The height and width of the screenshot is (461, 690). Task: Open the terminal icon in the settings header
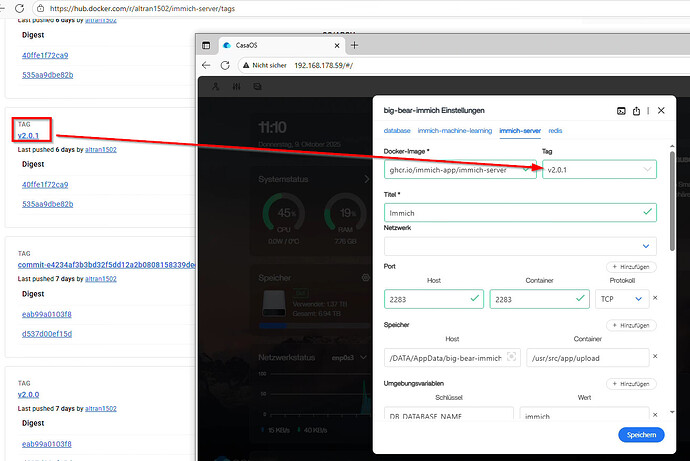(620, 110)
